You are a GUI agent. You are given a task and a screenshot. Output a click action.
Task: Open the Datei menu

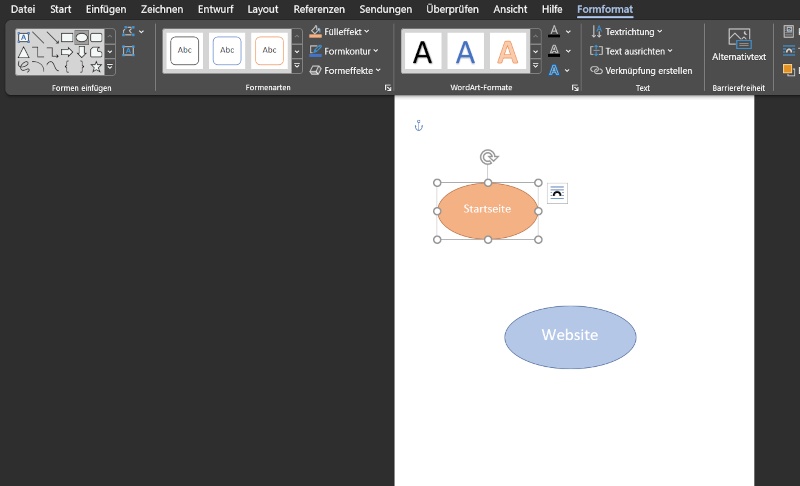pyautogui.click(x=23, y=9)
